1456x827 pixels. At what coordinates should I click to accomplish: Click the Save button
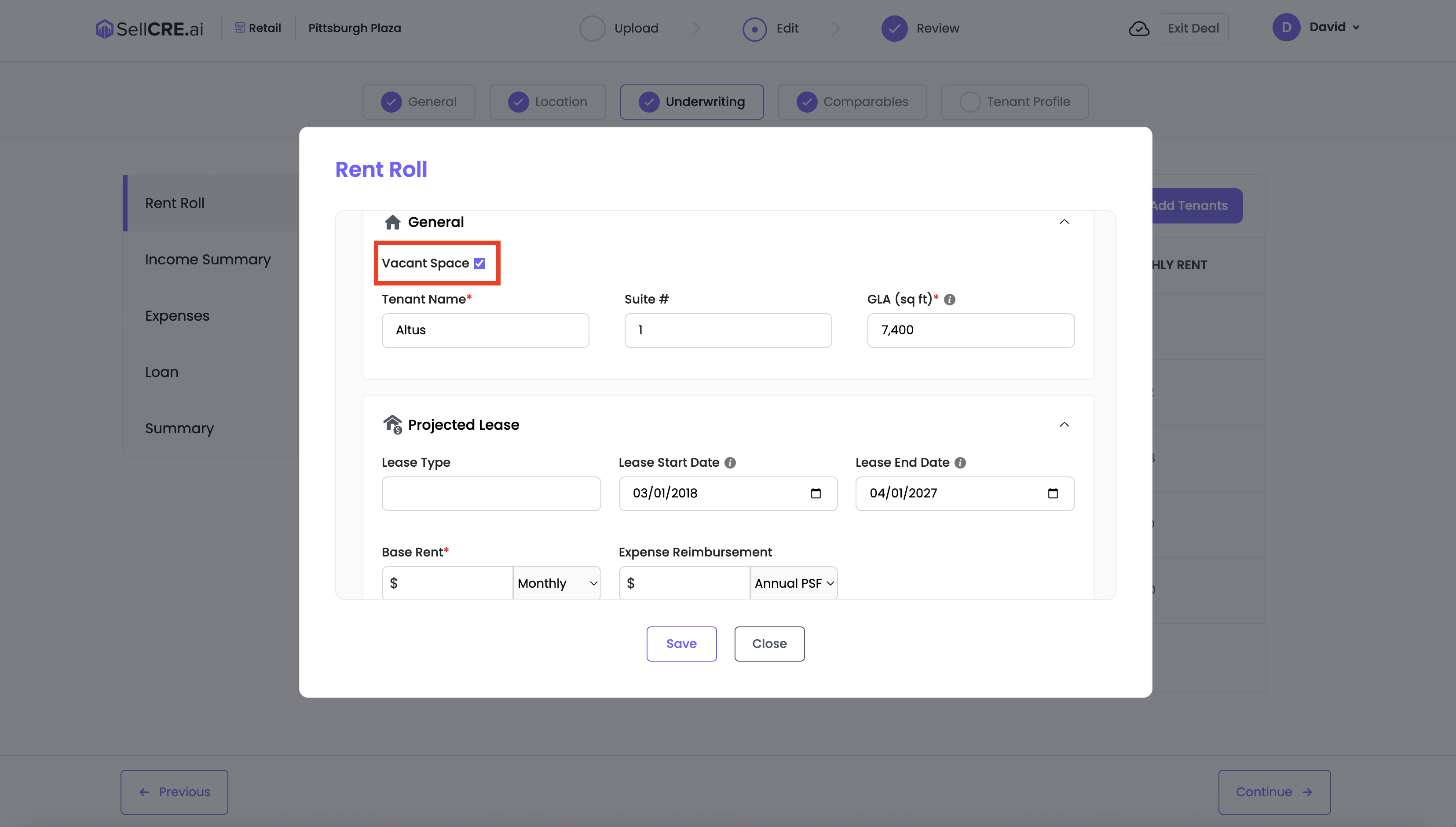tap(681, 644)
